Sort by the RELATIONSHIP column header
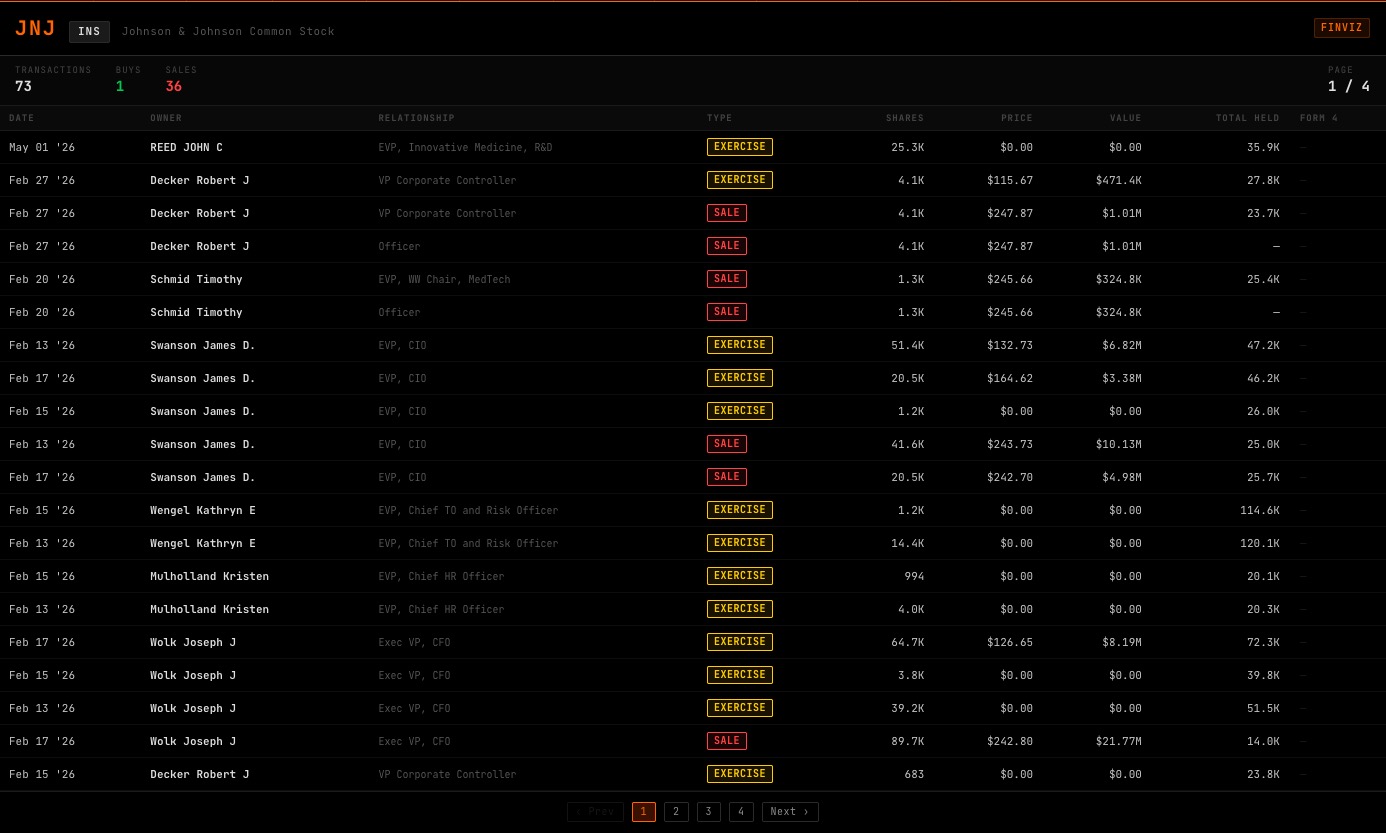 pos(416,118)
